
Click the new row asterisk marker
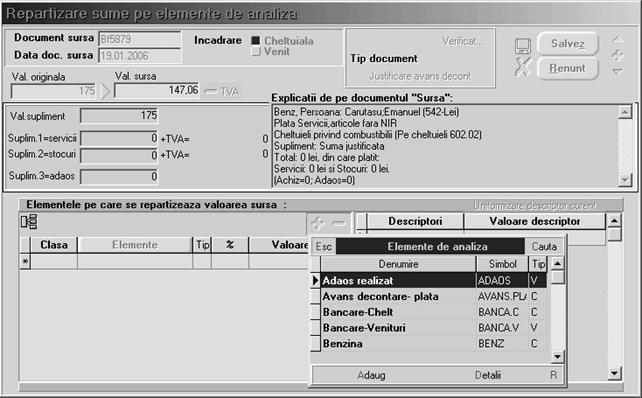coord(25,261)
